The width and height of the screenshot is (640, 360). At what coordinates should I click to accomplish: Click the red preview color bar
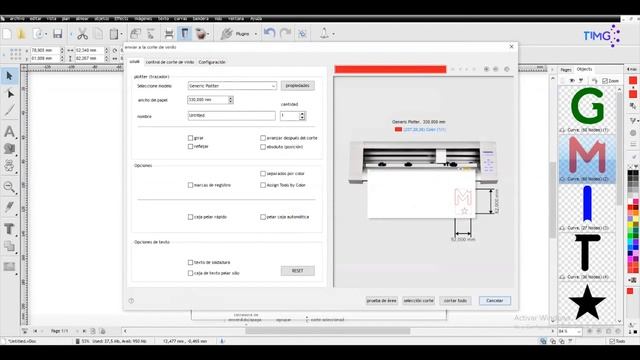click(390, 69)
